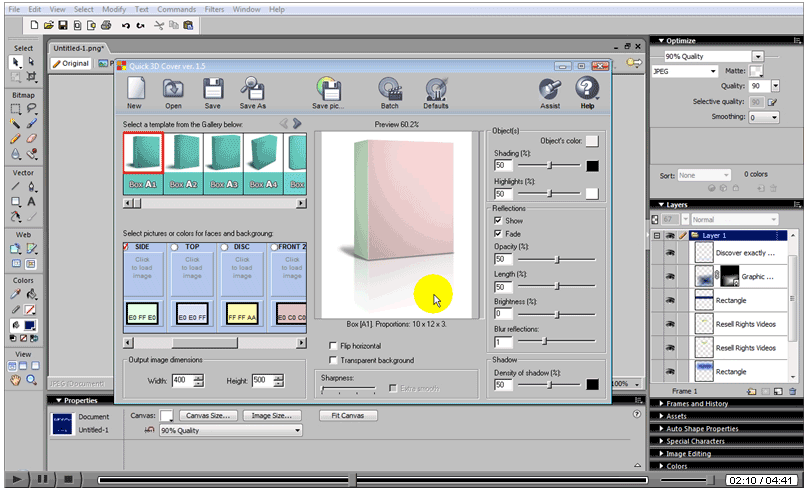Open the 90% Quality dropdown in Optimize

(x=758, y=56)
